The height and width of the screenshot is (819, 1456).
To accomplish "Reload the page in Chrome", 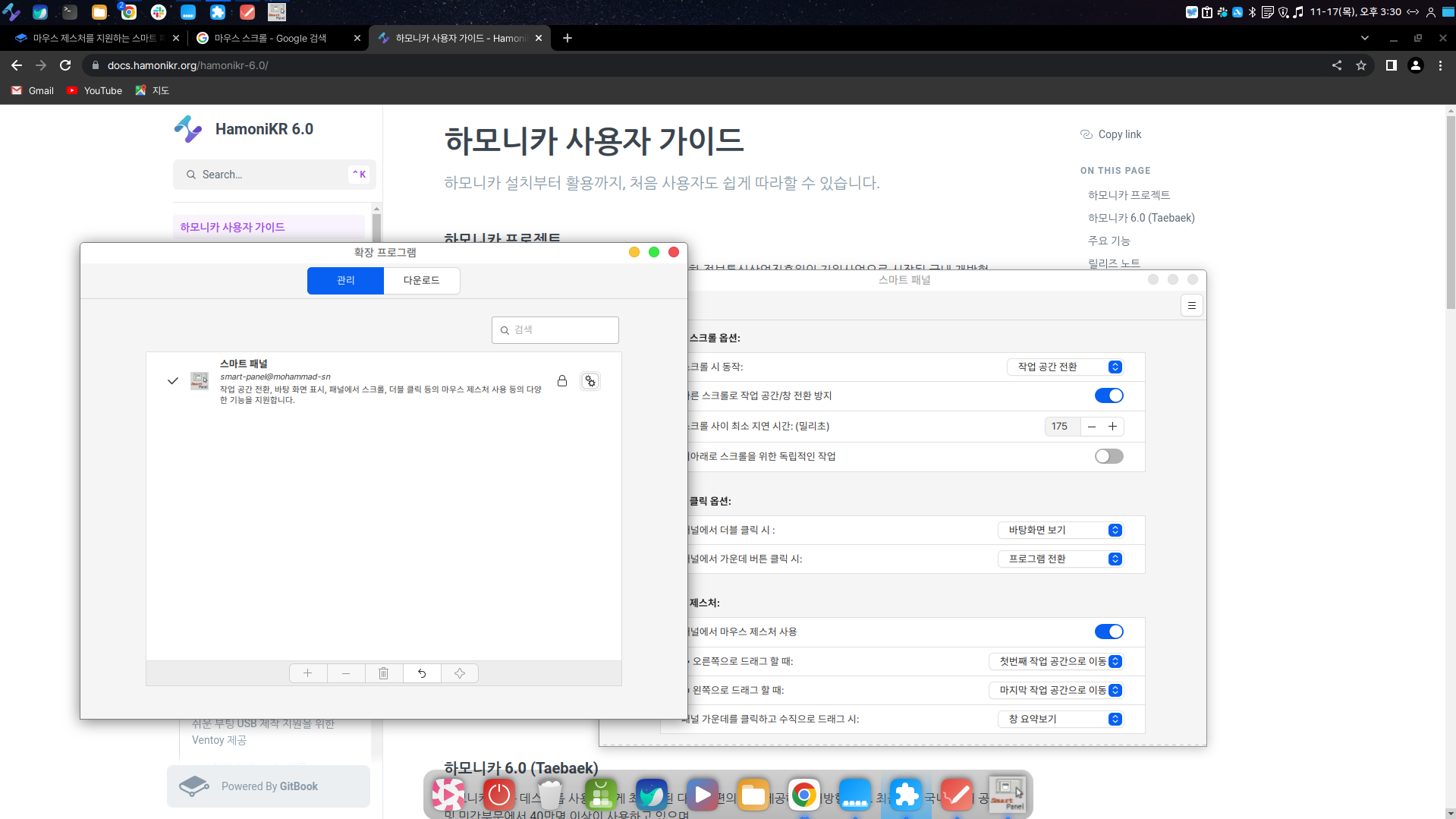I will click(65, 65).
